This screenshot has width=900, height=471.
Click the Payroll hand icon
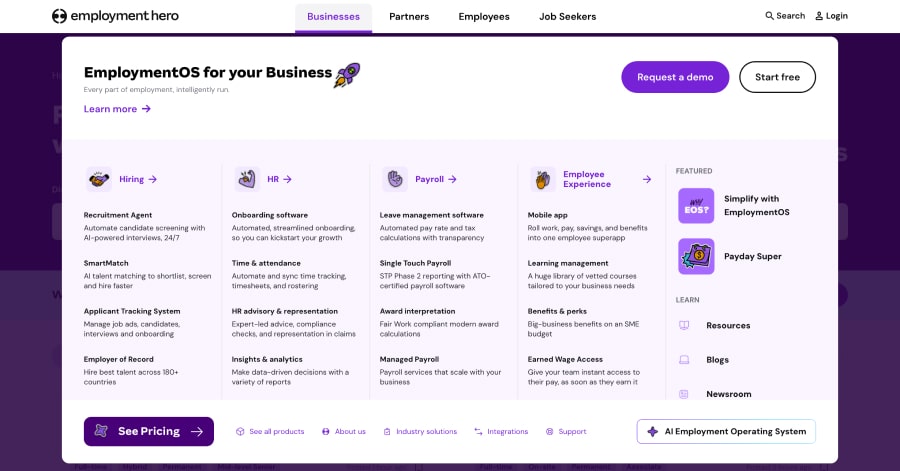(395, 179)
